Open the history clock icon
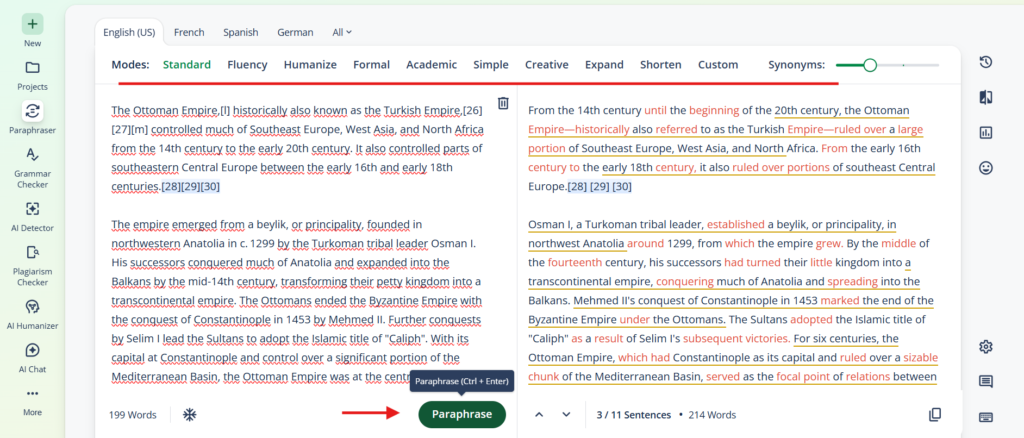Screen dimensions: 1024x438 click(x=986, y=62)
